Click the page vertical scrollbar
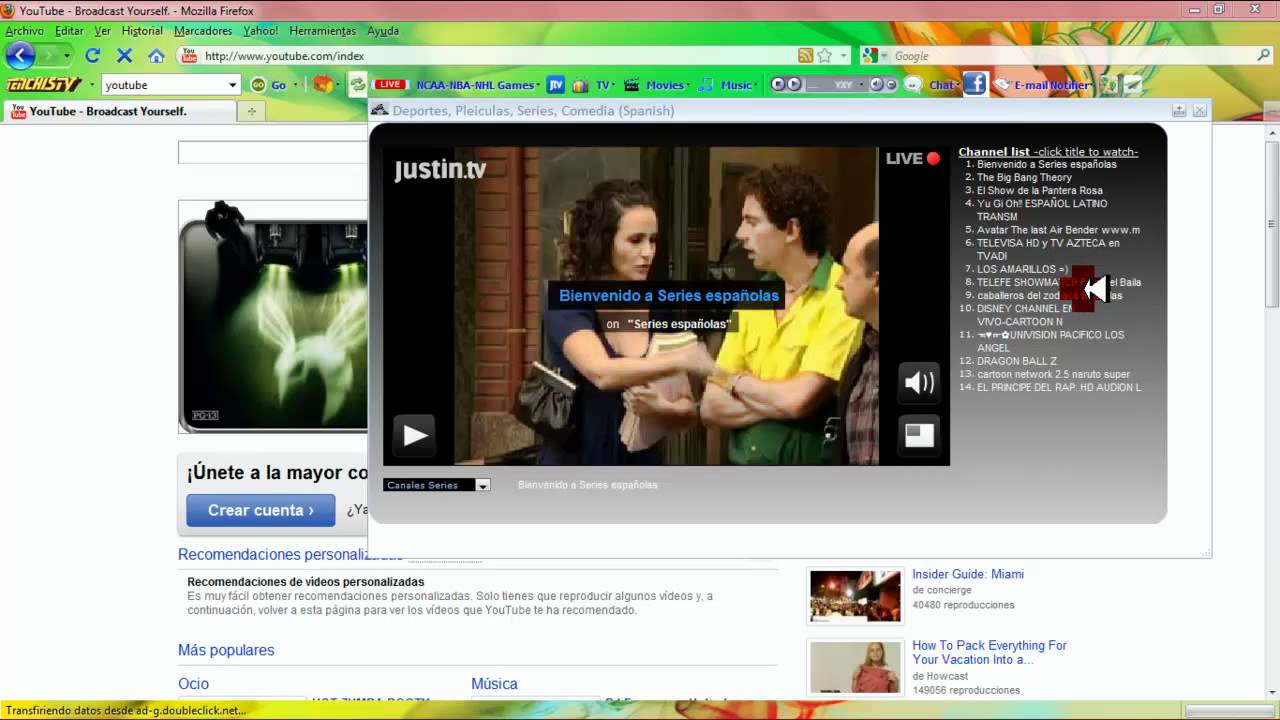 click(x=1272, y=410)
